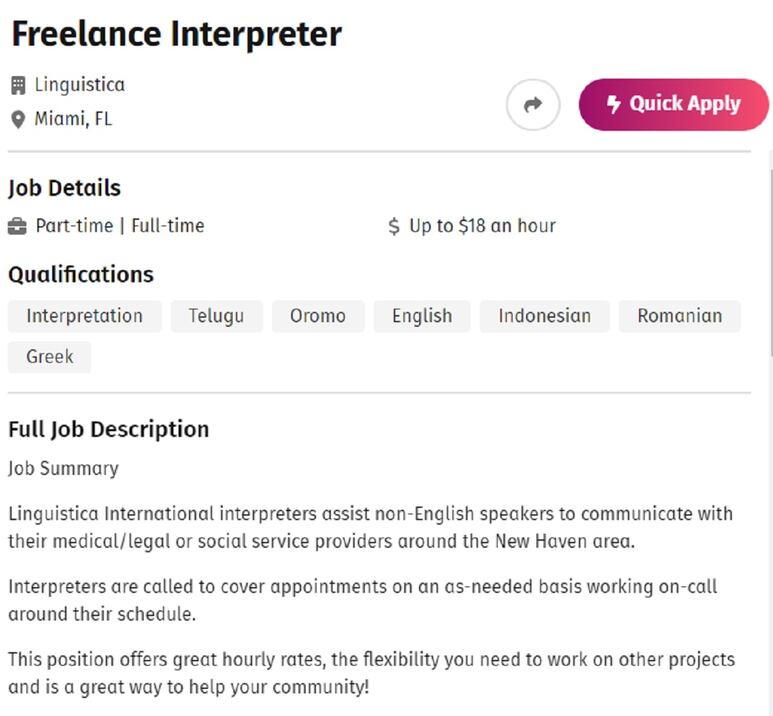
Task: Select the Greek qualification tag
Action: [x=50, y=357]
